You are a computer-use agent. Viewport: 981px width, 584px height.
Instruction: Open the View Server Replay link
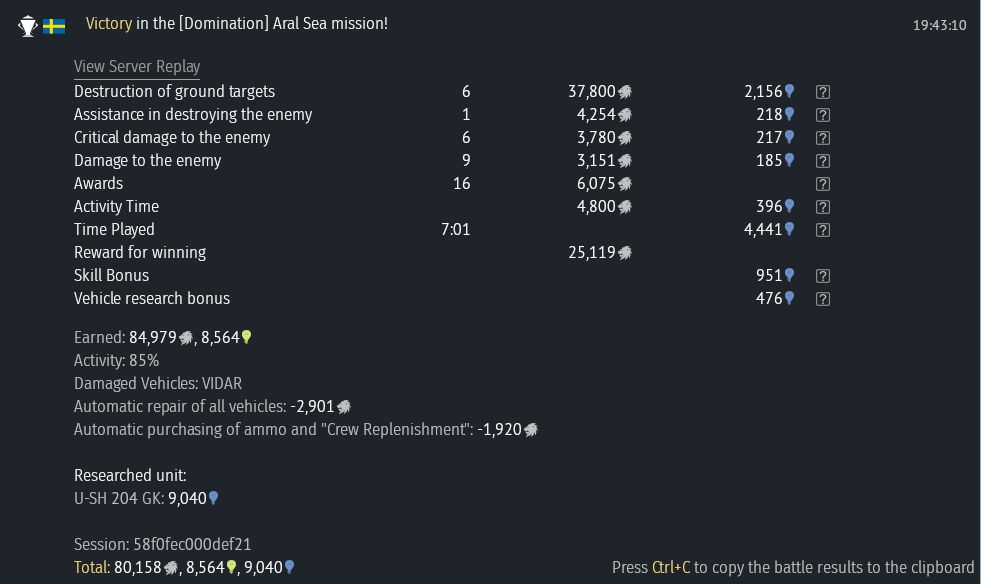pos(137,67)
